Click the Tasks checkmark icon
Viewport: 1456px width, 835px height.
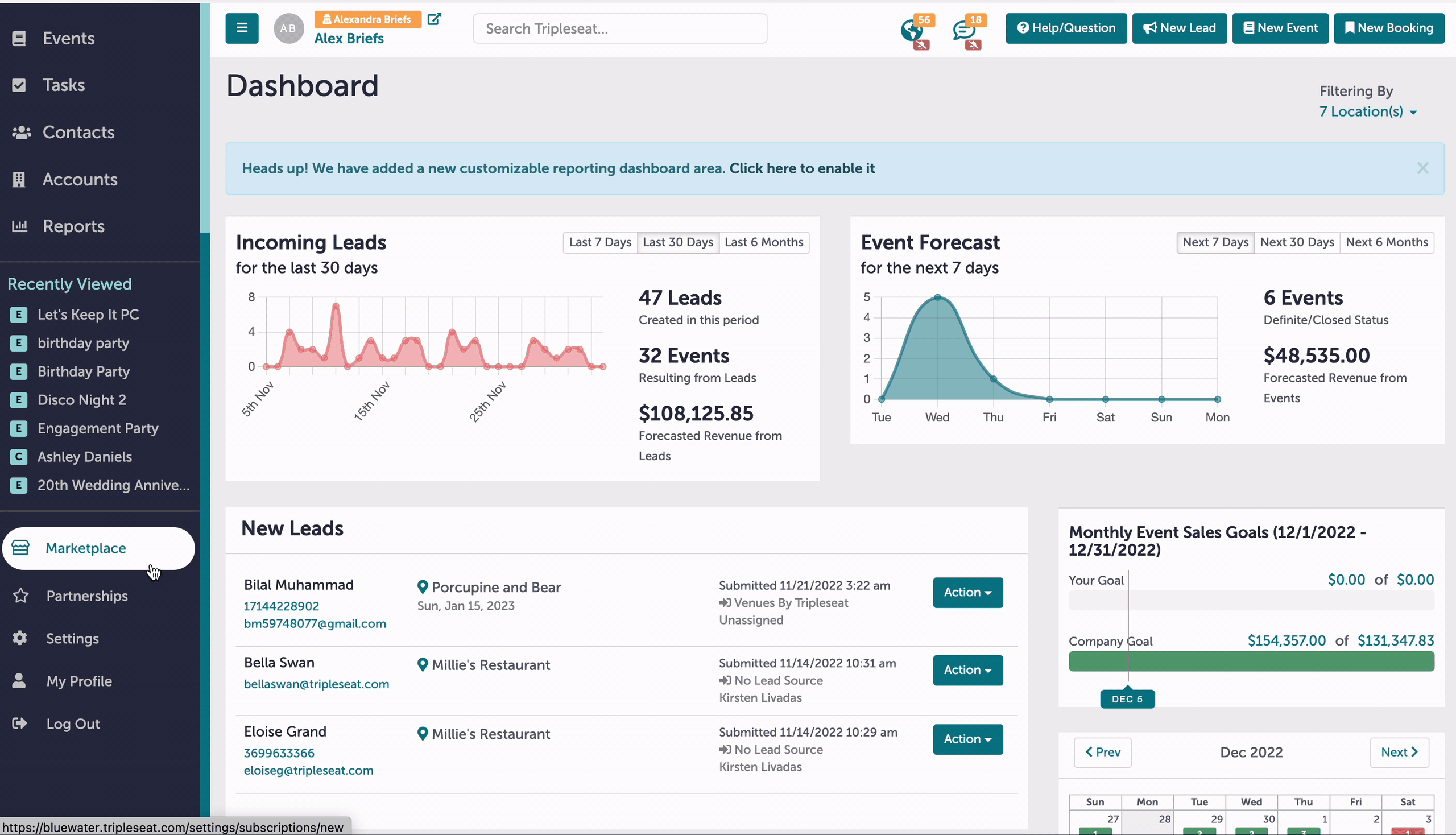[x=19, y=85]
